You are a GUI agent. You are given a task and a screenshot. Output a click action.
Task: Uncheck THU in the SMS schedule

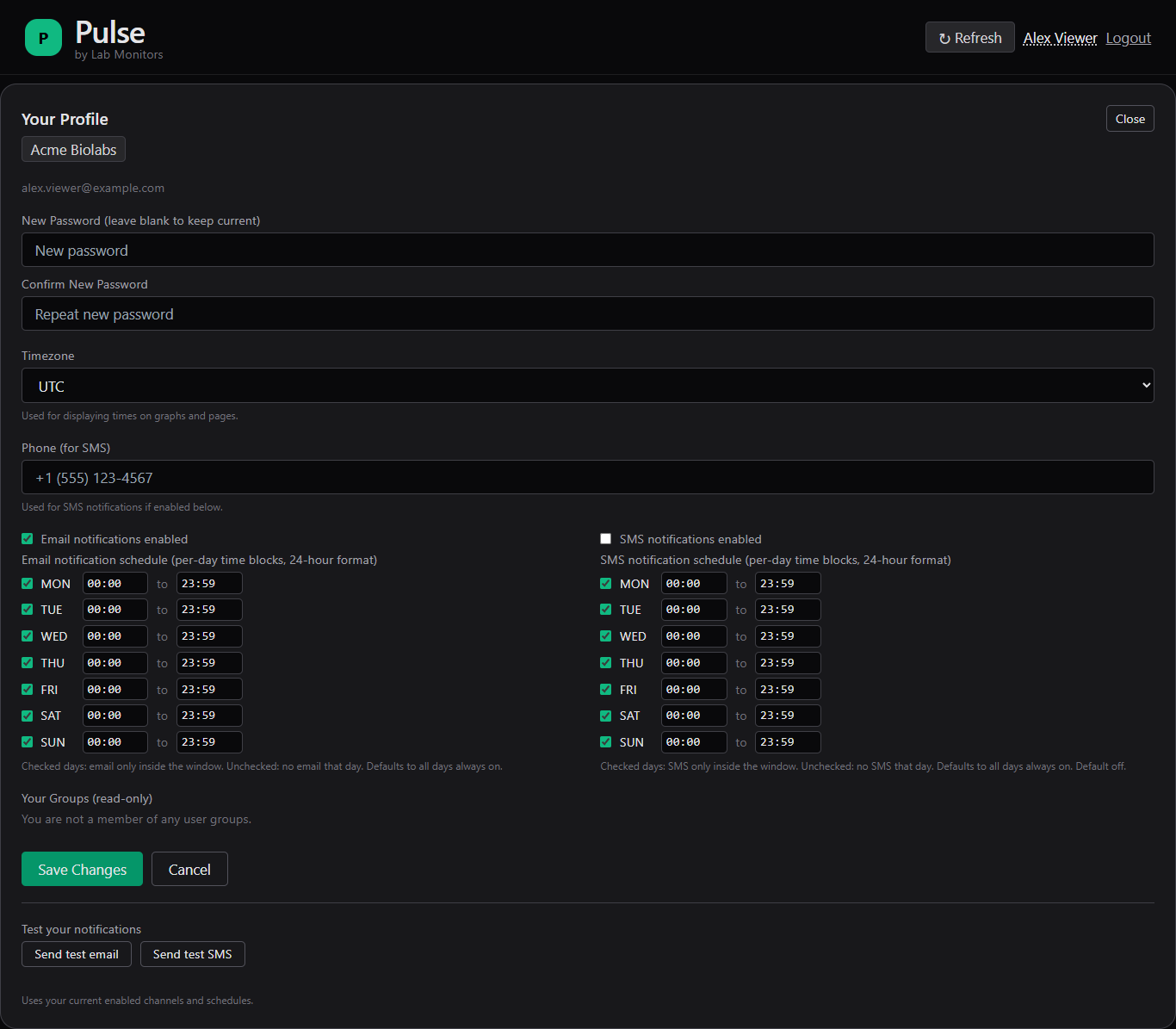click(x=606, y=663)
